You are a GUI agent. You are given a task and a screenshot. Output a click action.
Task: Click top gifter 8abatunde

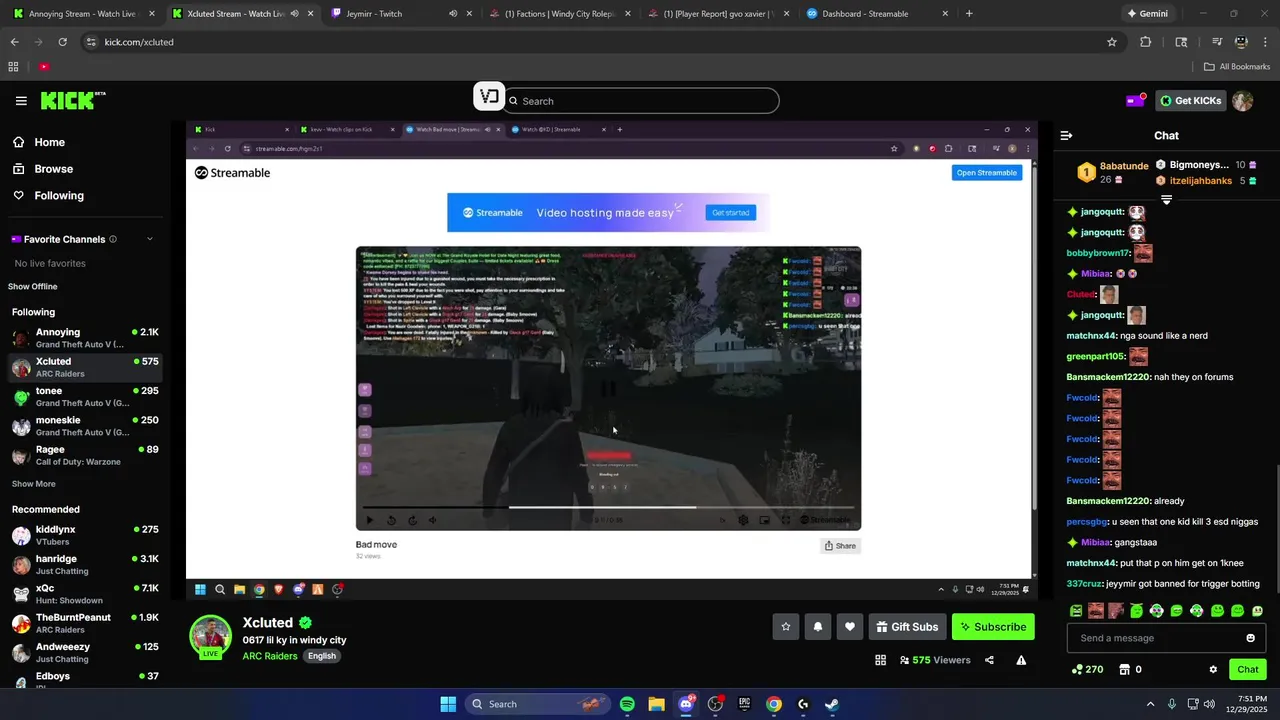[x=1124, y=165]
